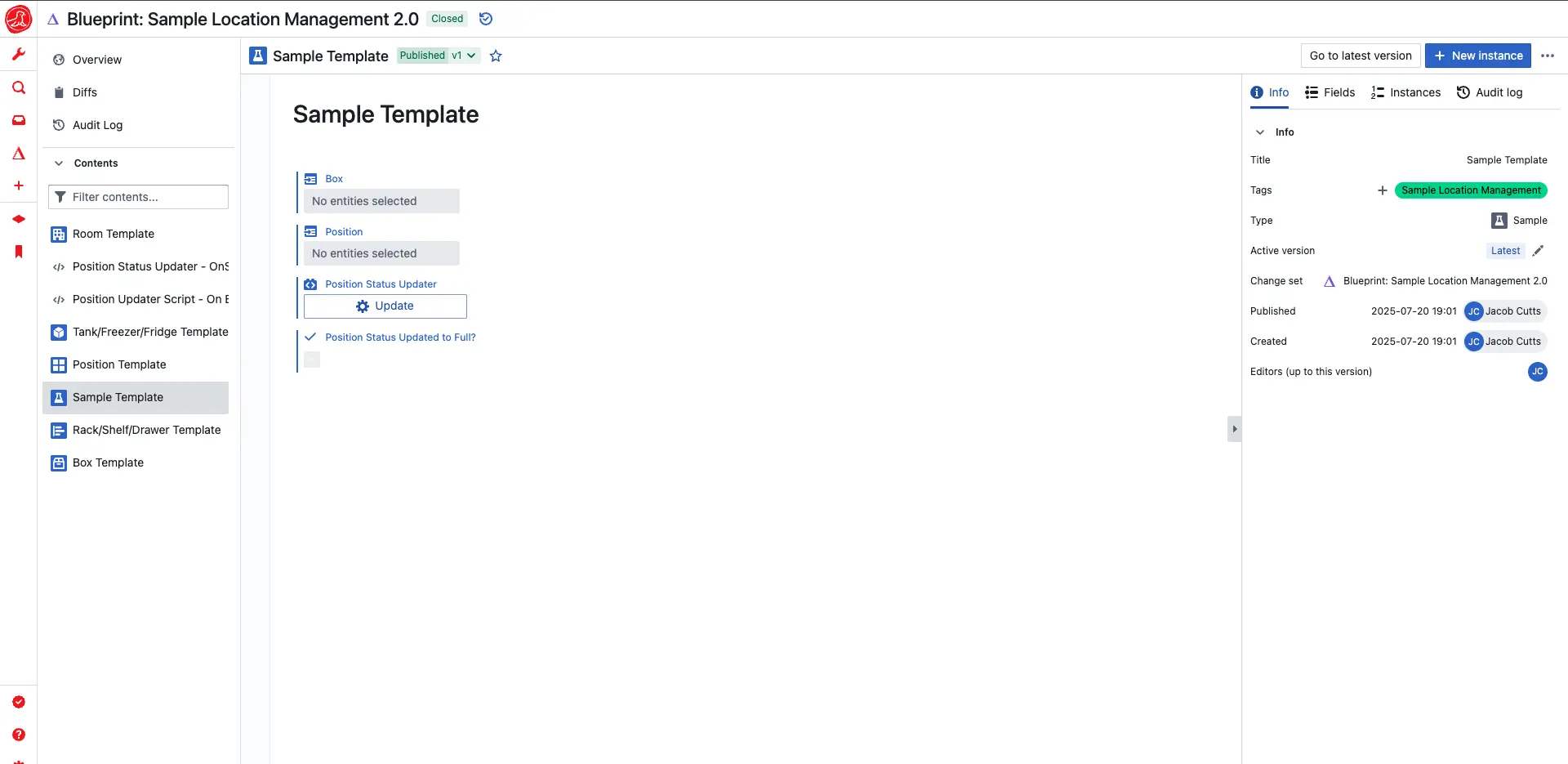The width and height of the screenshot is (1568, 764).
Task: Click Box field entity selector
Action: pos(381,201)
